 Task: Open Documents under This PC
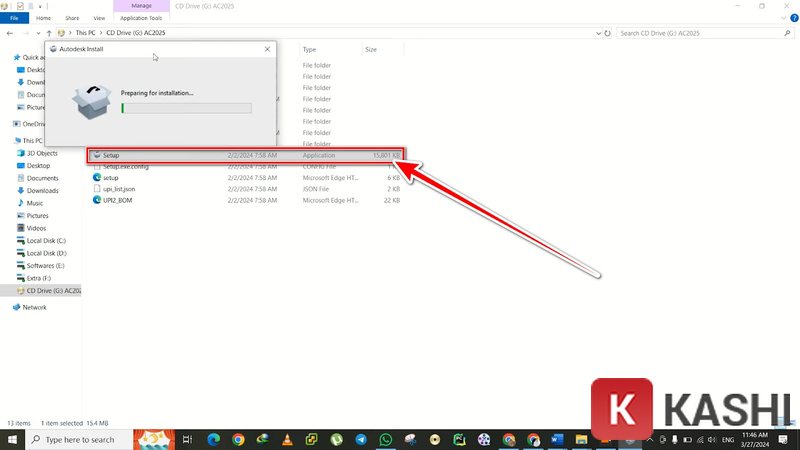(42, 178)
